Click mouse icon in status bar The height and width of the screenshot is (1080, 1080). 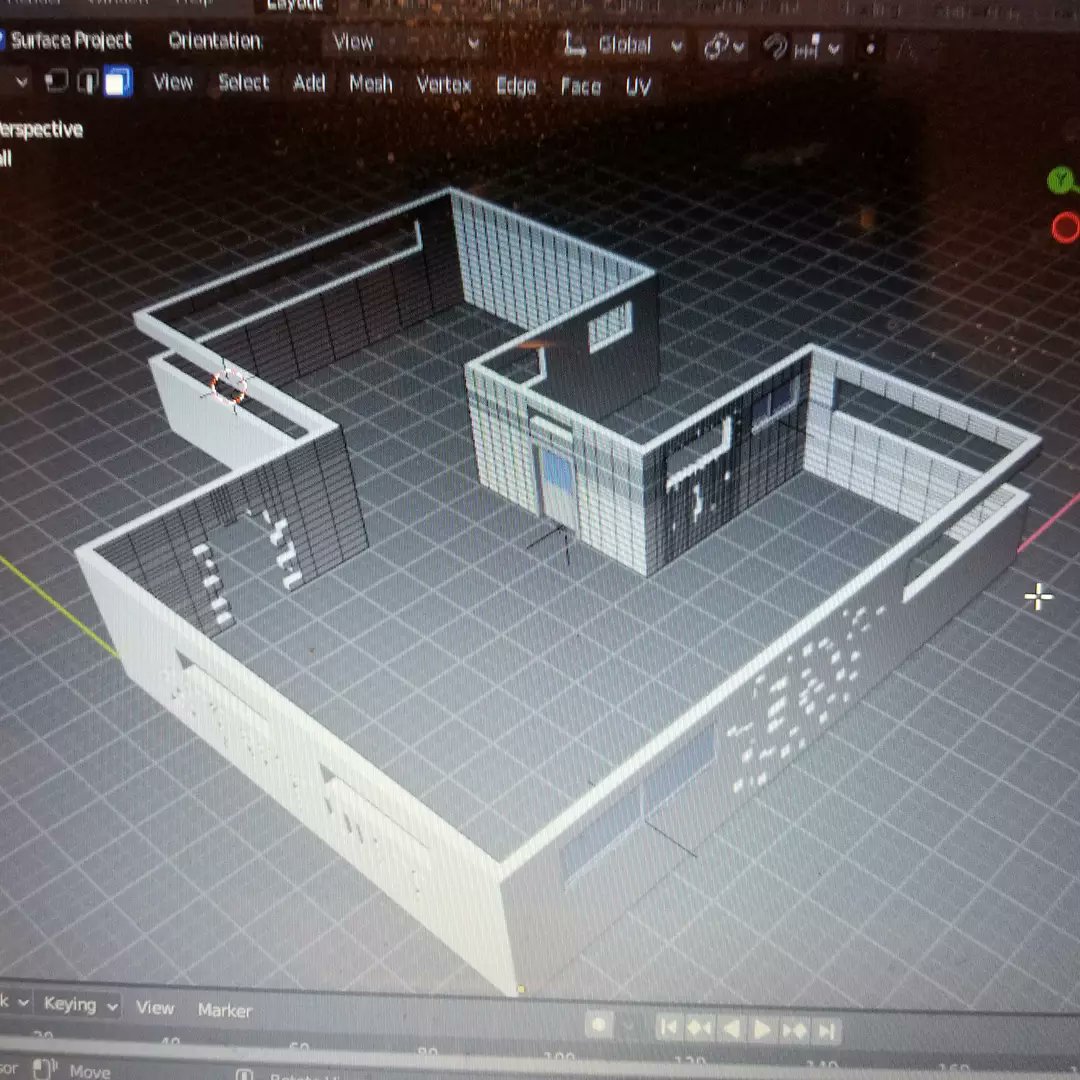point(43,1068)
